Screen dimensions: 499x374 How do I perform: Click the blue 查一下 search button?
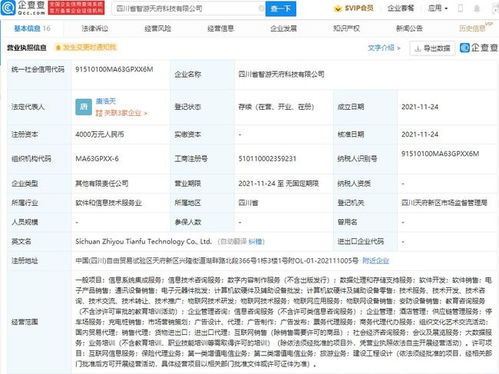(280, 9)
